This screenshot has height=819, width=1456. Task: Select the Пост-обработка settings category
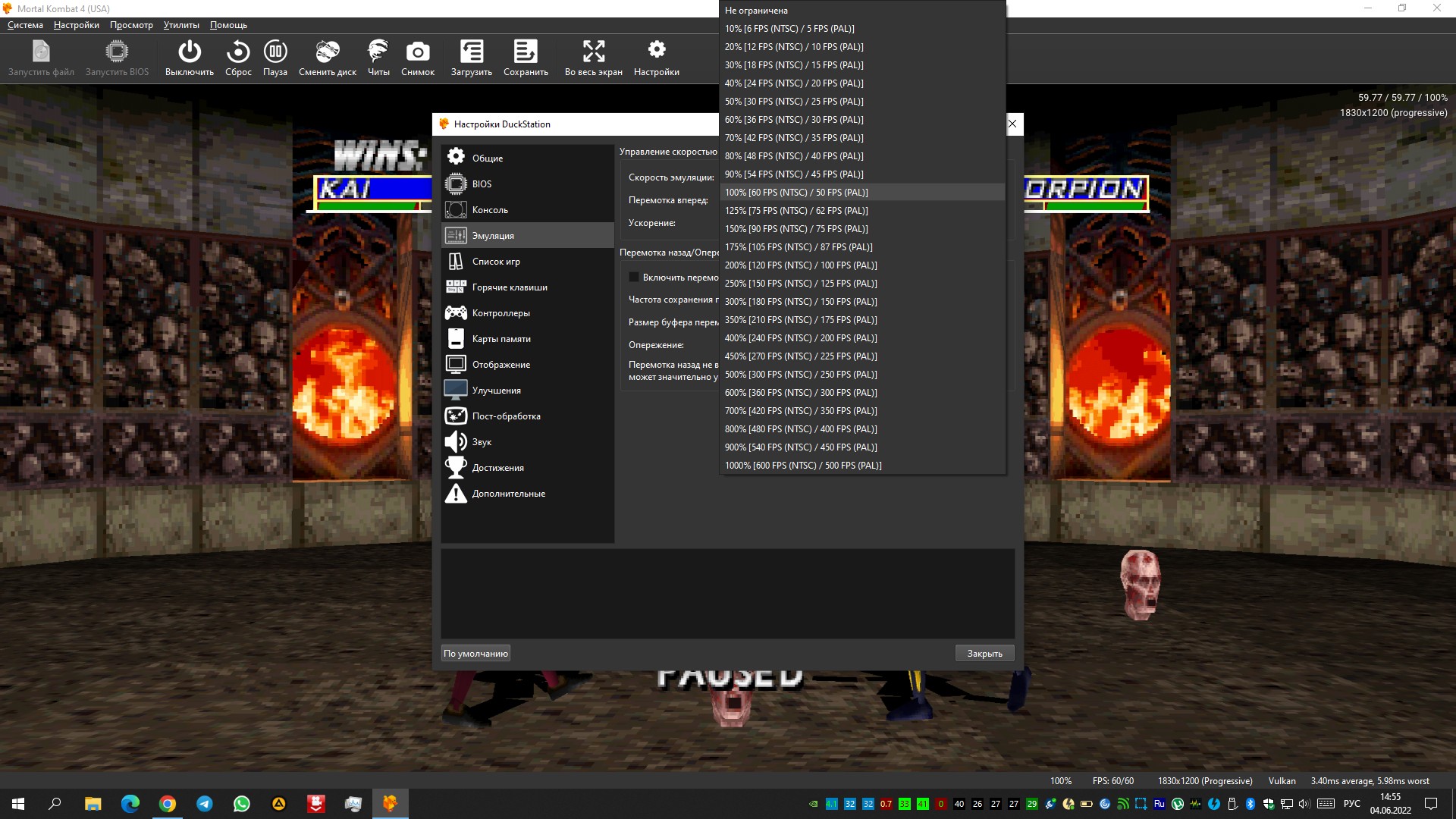528,416
